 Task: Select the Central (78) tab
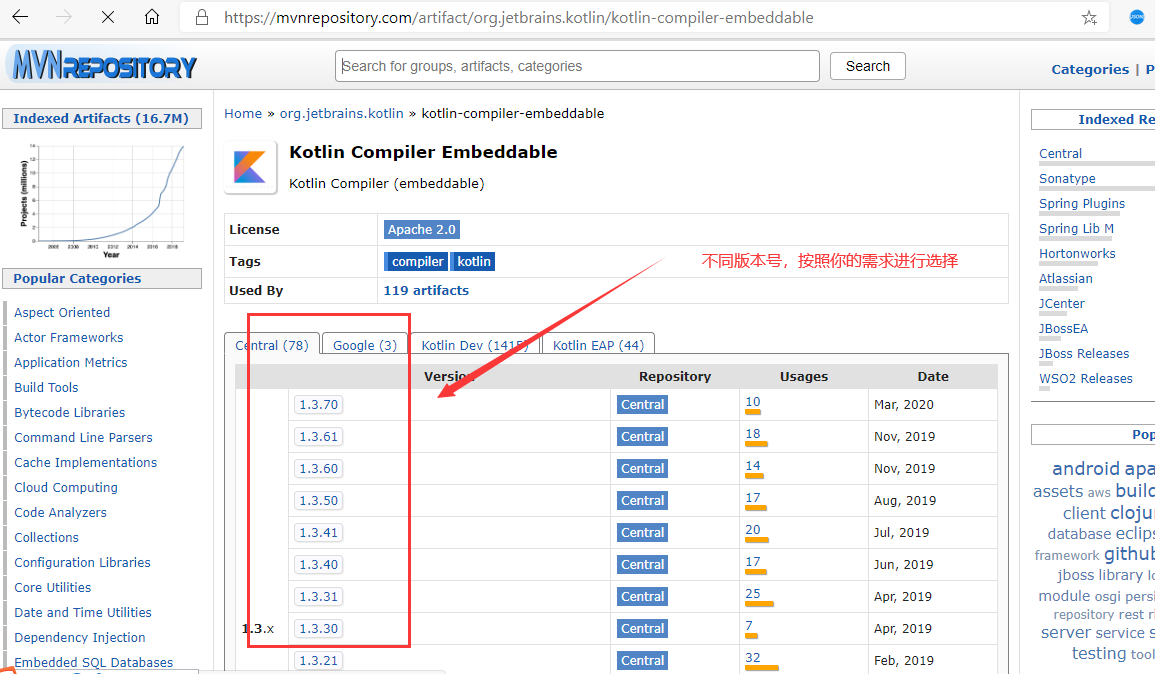pos(272,344)
